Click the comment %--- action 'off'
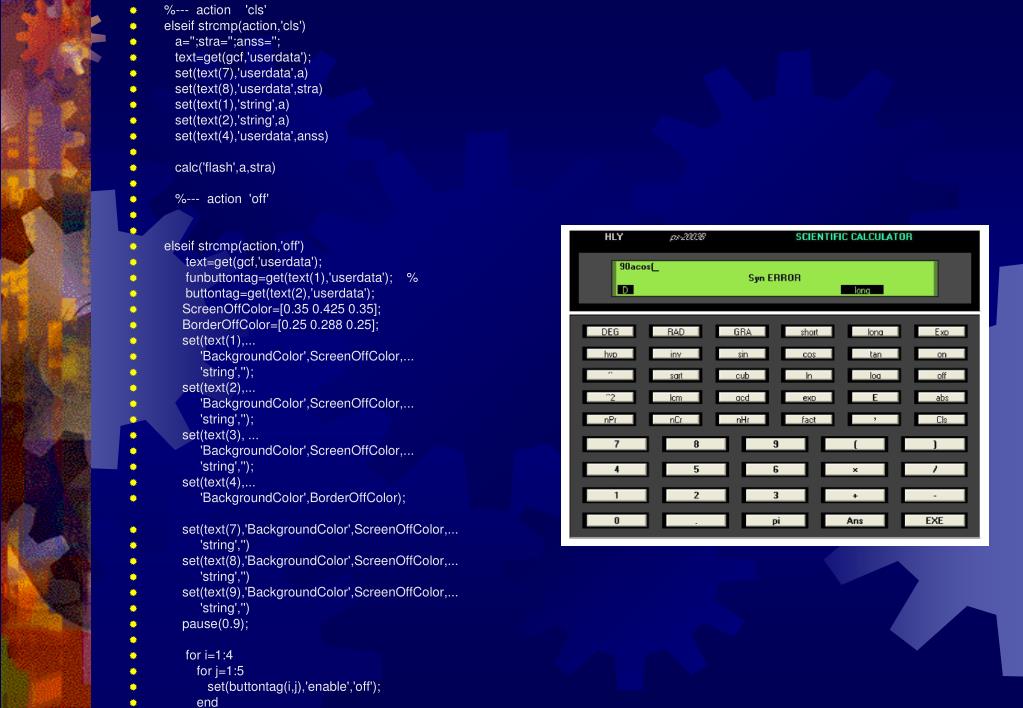The height and width of the screenshot is (708, 1023). click(x=222, y=199)
